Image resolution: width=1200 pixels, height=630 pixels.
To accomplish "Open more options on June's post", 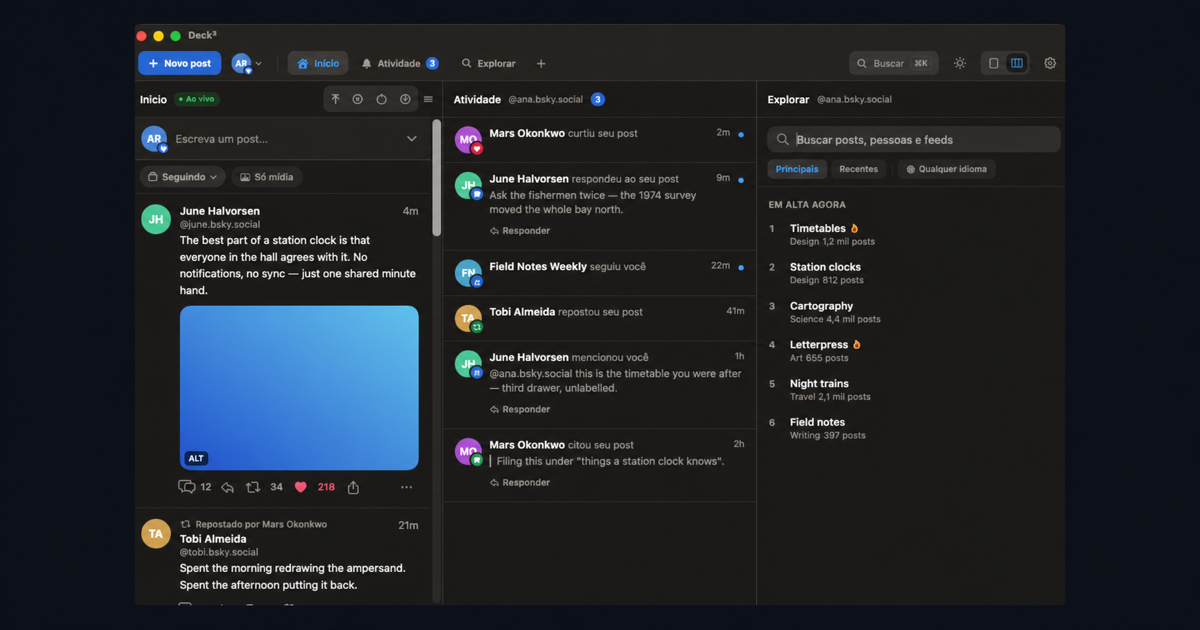I will [x=406, y=487].
